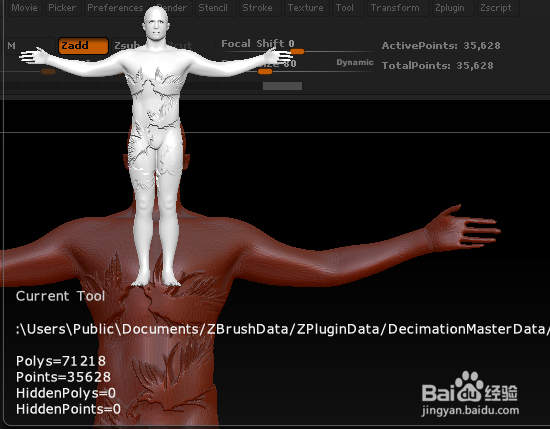Click the HiddenPoints=0 info line
The width and height of the screenshot is (550, 429).
pos(68,409)
